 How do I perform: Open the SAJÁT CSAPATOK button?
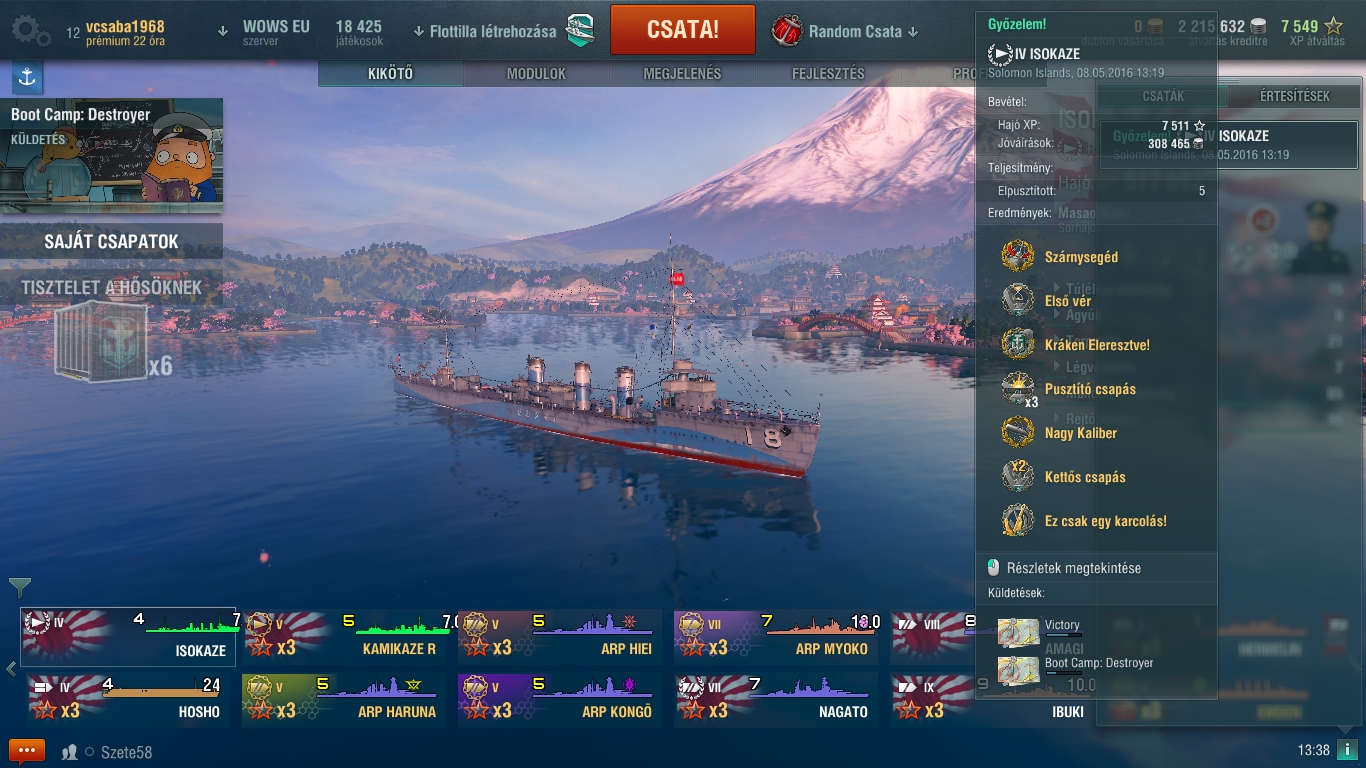point(111,241)
